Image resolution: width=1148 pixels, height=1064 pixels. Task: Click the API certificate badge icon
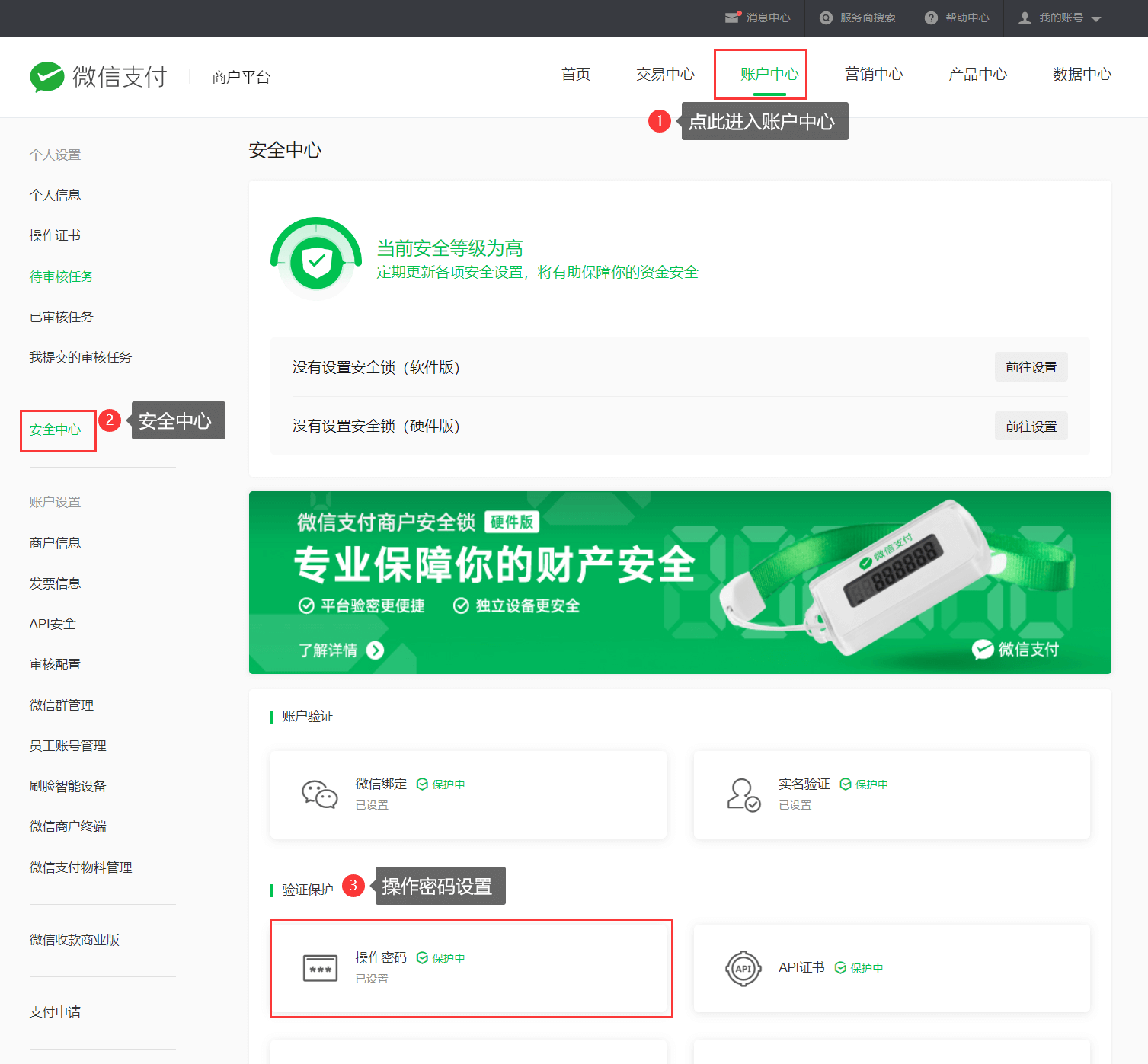coord(743,968)
